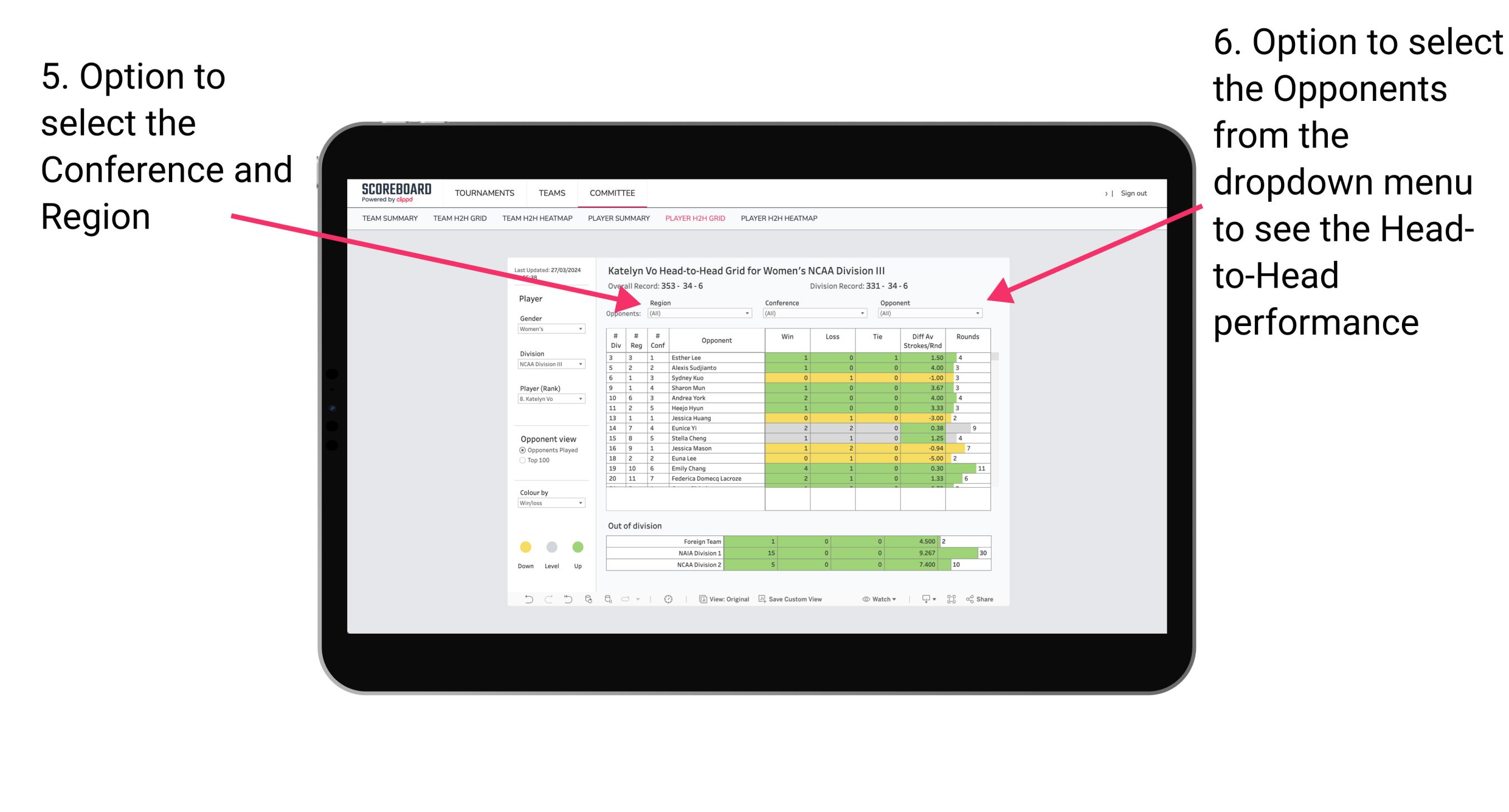Toggle colour by Win/Loss setting
1509x812 pixels.
548,504
